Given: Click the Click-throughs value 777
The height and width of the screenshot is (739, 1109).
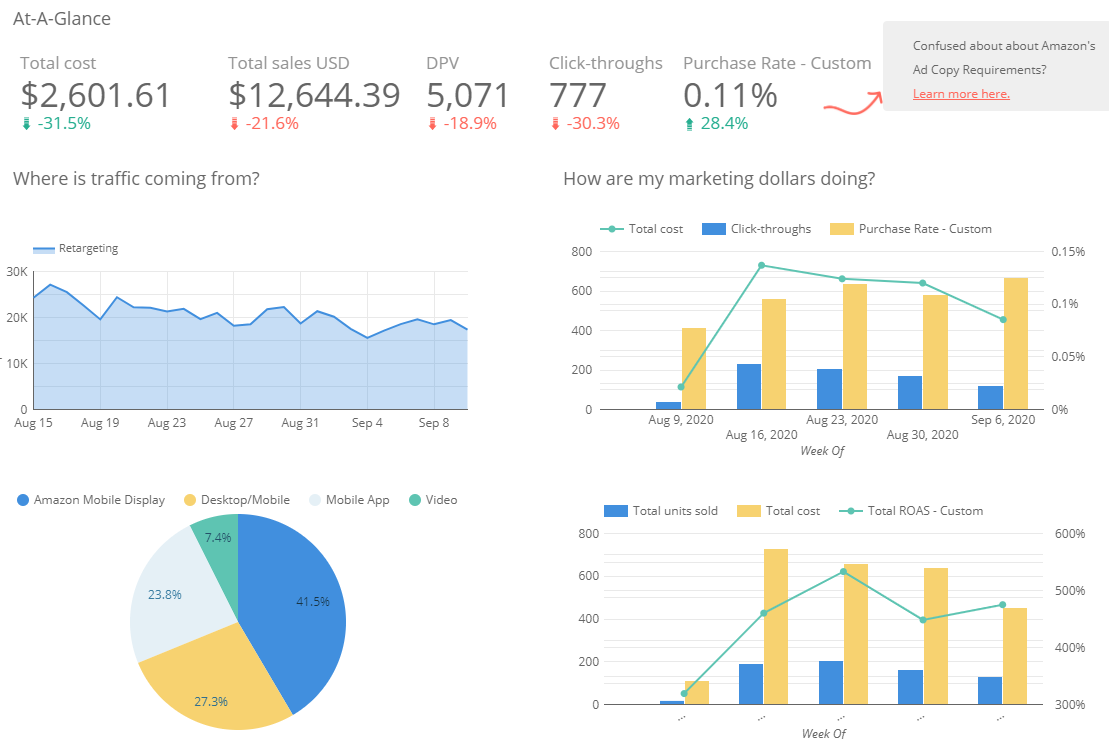Looking at the screenshot, I should pos(578,95).
